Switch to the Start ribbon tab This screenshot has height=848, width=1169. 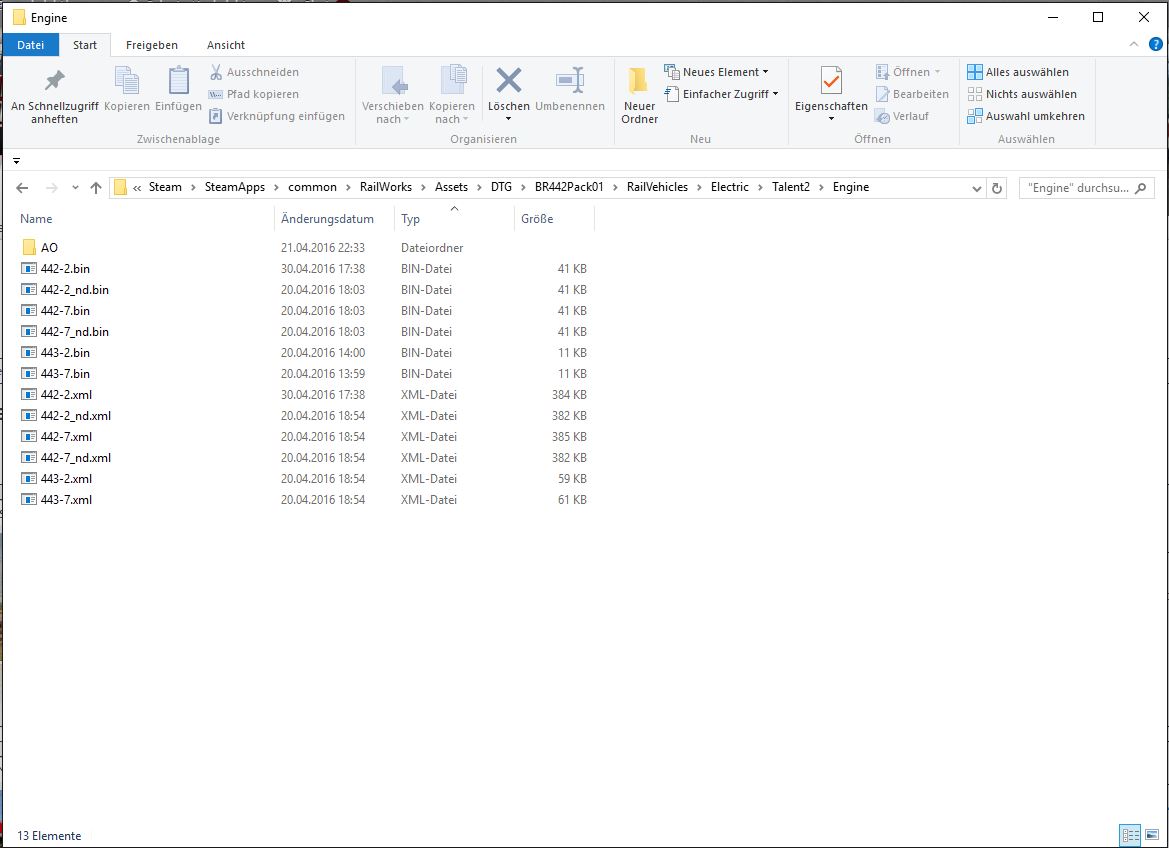tap(85, 45)
